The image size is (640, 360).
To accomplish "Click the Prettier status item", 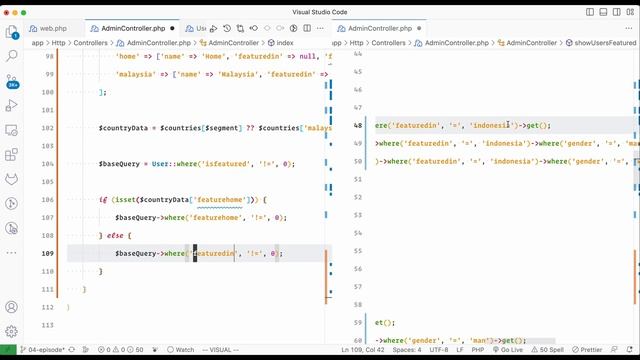I will point(587,350).
